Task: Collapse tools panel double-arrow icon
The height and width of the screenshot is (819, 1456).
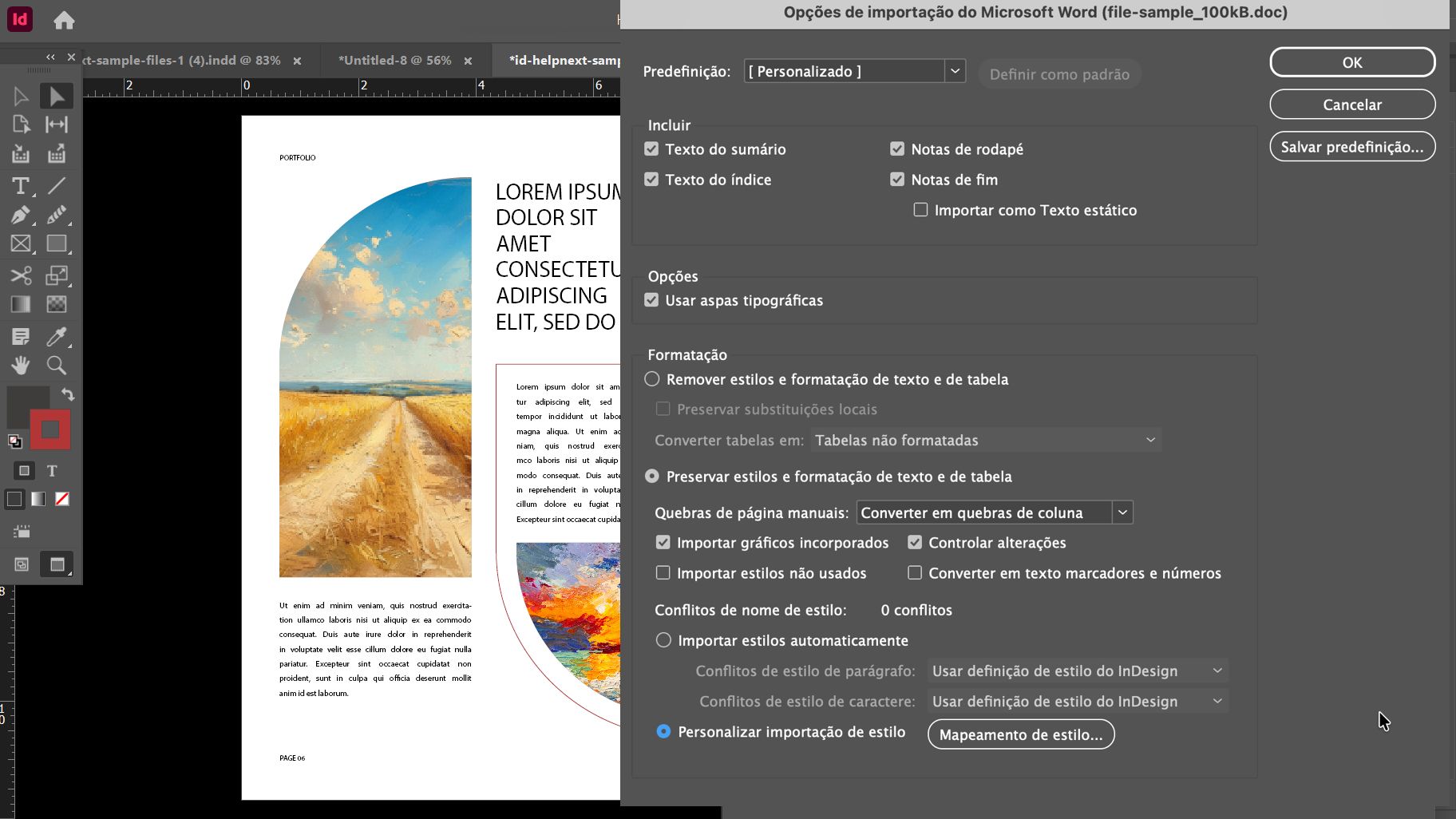Action: [x=50, y=57]
